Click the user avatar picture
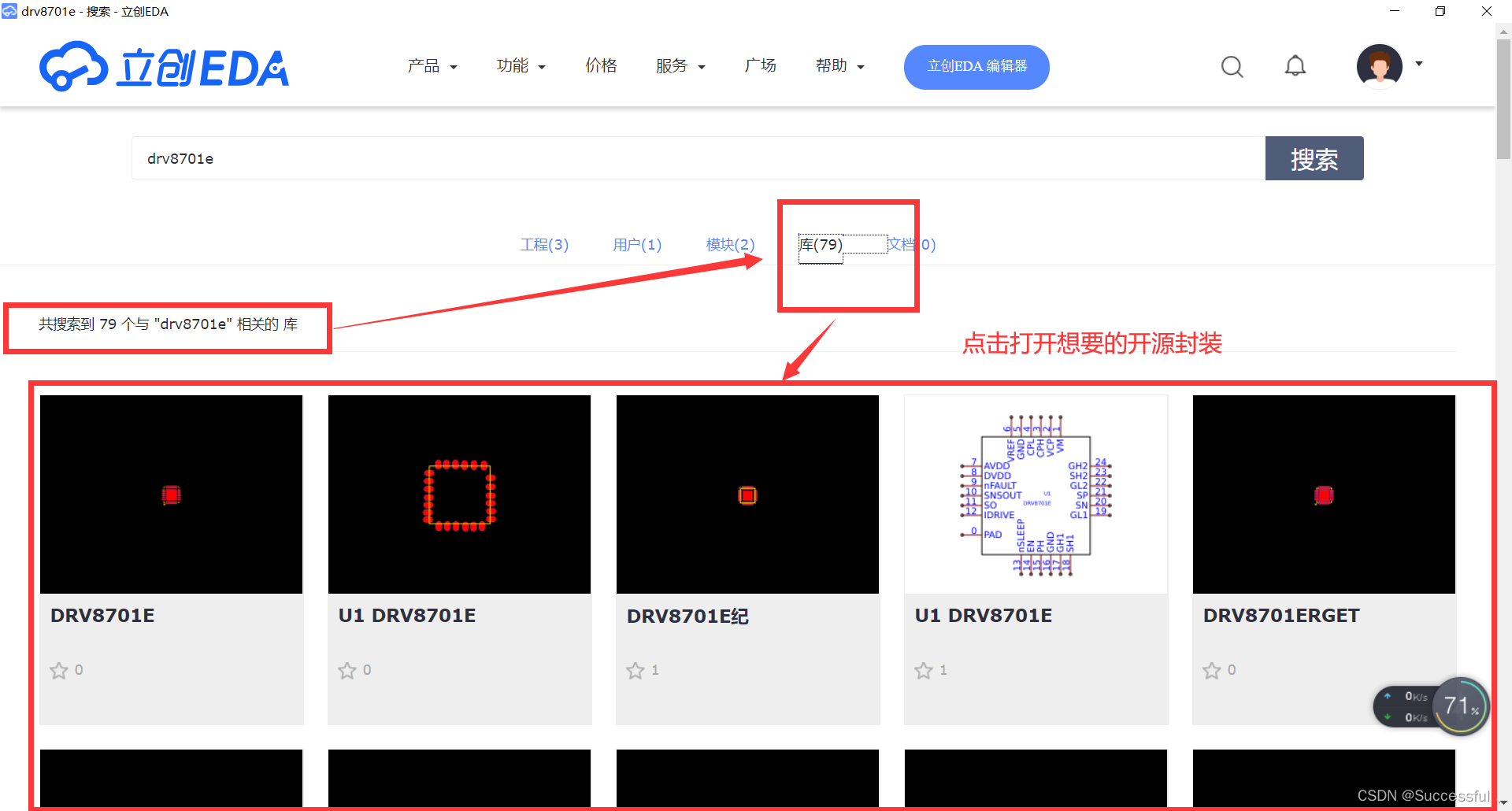 [1379, 66]
